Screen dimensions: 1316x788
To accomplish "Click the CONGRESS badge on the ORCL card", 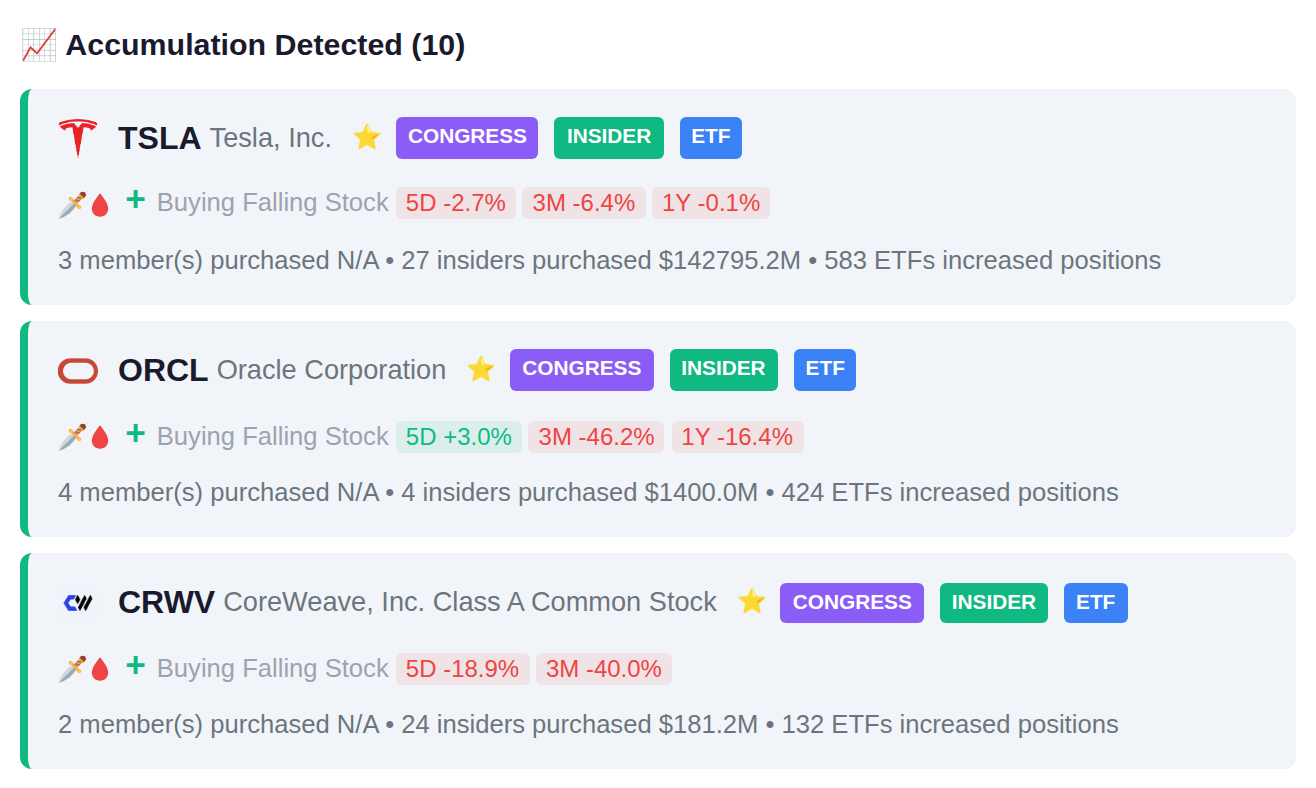I will click(582, 370).
